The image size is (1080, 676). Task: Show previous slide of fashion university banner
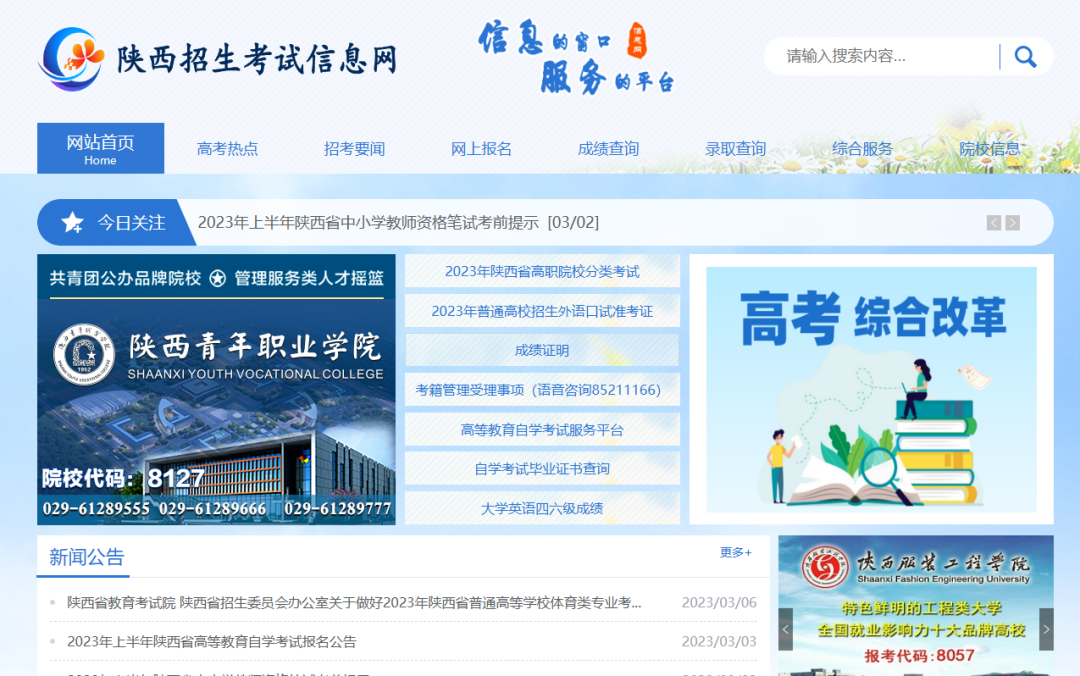pos(786,630)
